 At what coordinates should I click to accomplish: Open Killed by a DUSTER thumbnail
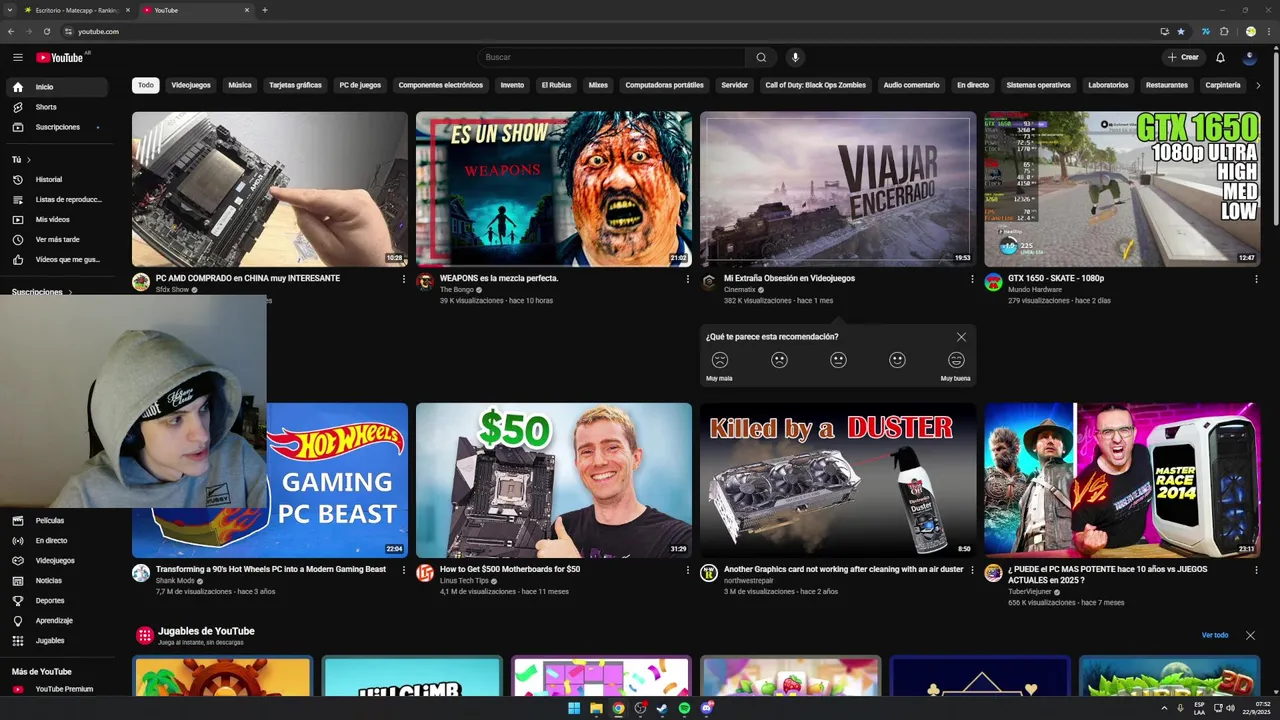(838, 480)
